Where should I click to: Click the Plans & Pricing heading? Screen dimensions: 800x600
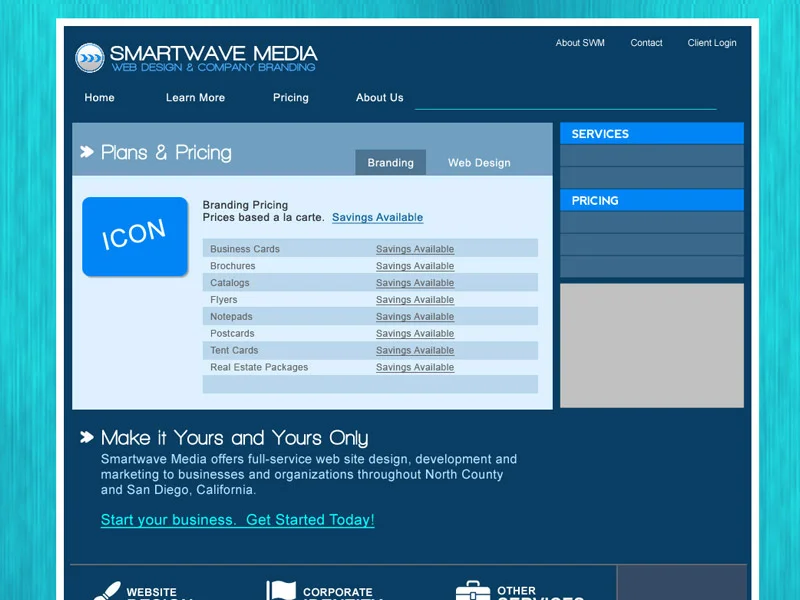pyautogui.click(x=166, y=153)
